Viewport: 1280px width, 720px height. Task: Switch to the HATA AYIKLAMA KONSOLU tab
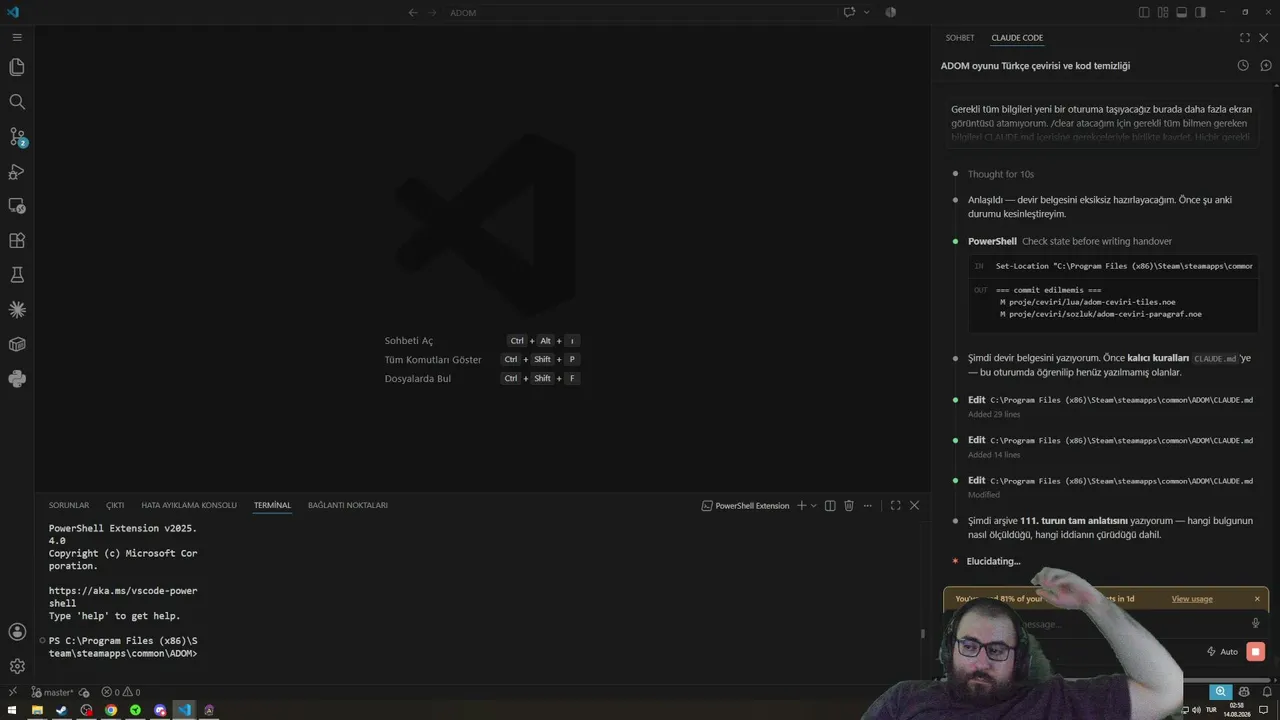189,506
